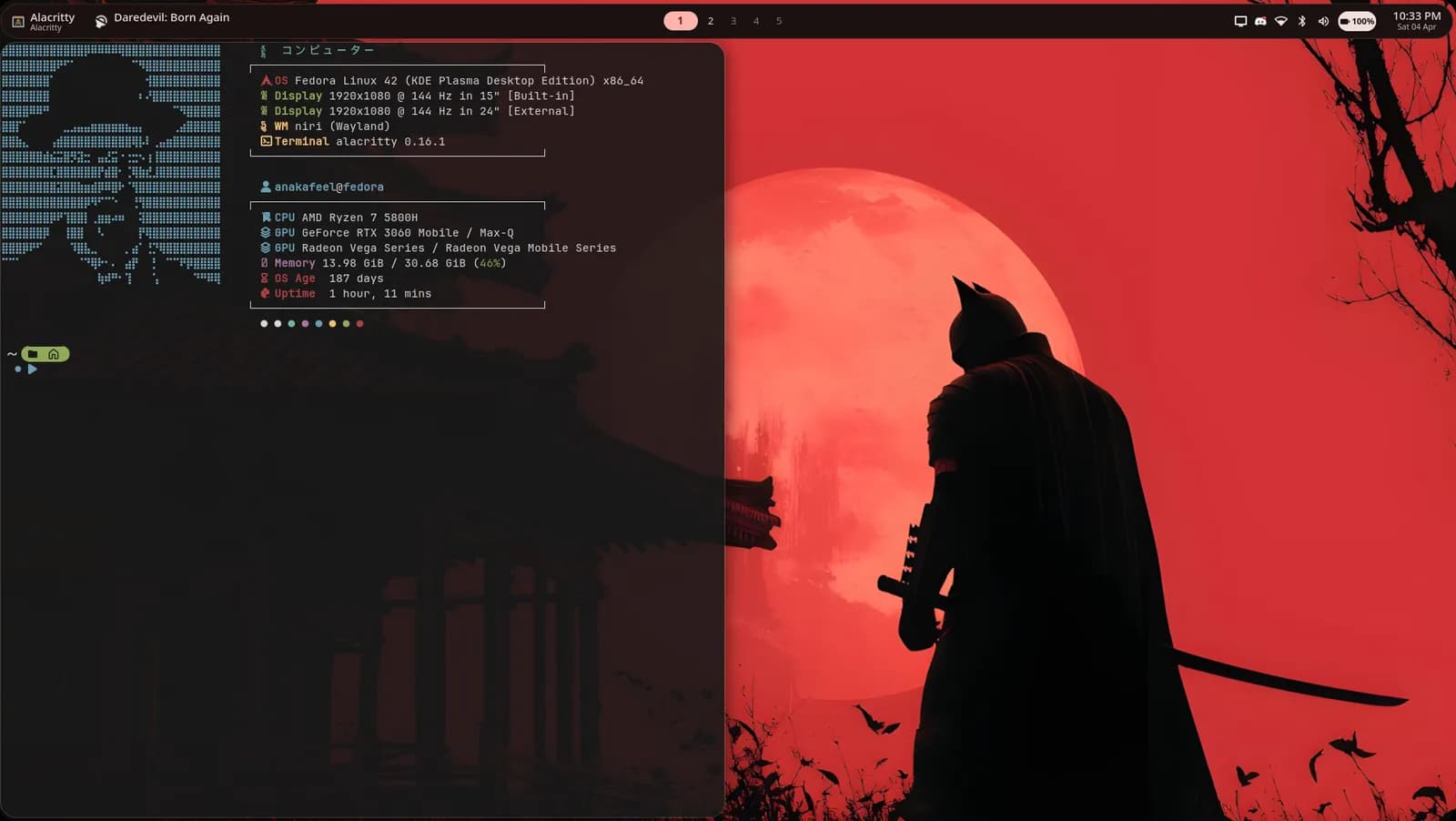The height and width of the screenshot is (821, 1456).
Task: Open Discord from the tray icon
Action: pos(1260,21)
